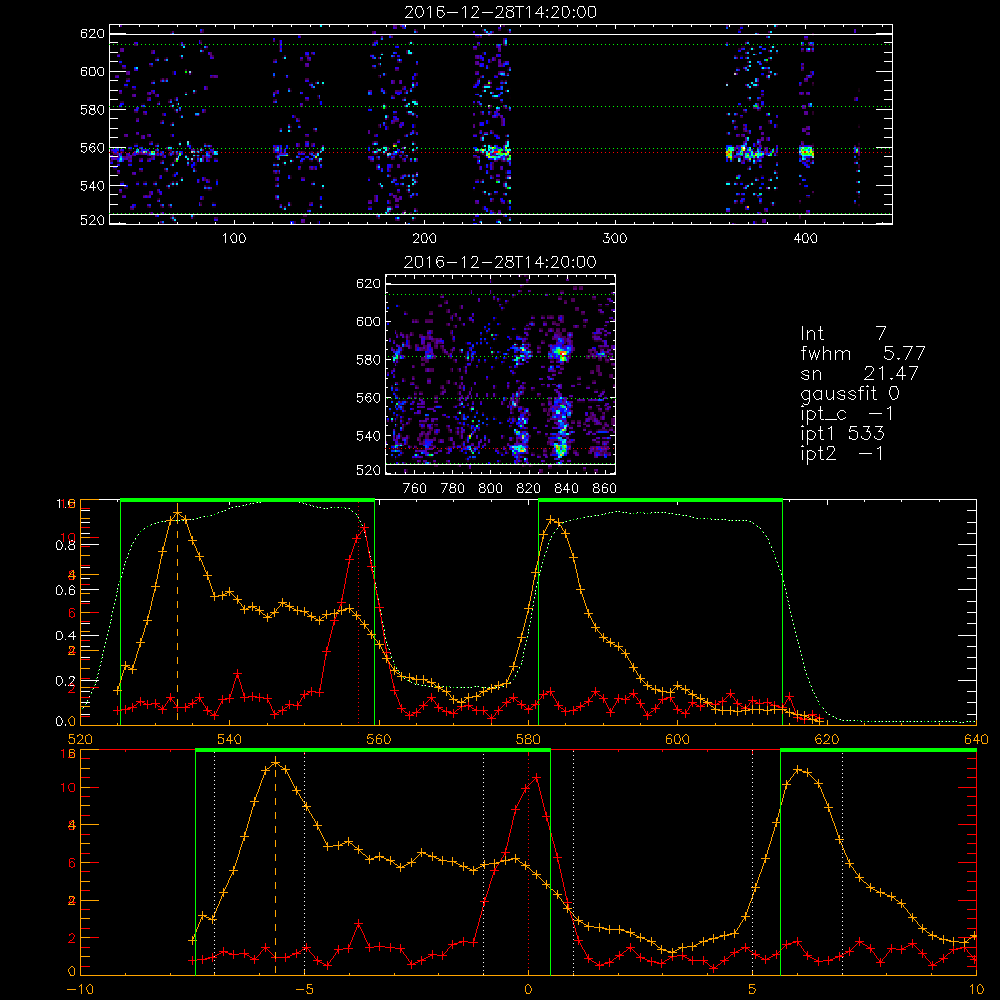Click x-axis label 820 of middle image
The width and height of the screenshot is (1000, 1000).
[529, 489]
